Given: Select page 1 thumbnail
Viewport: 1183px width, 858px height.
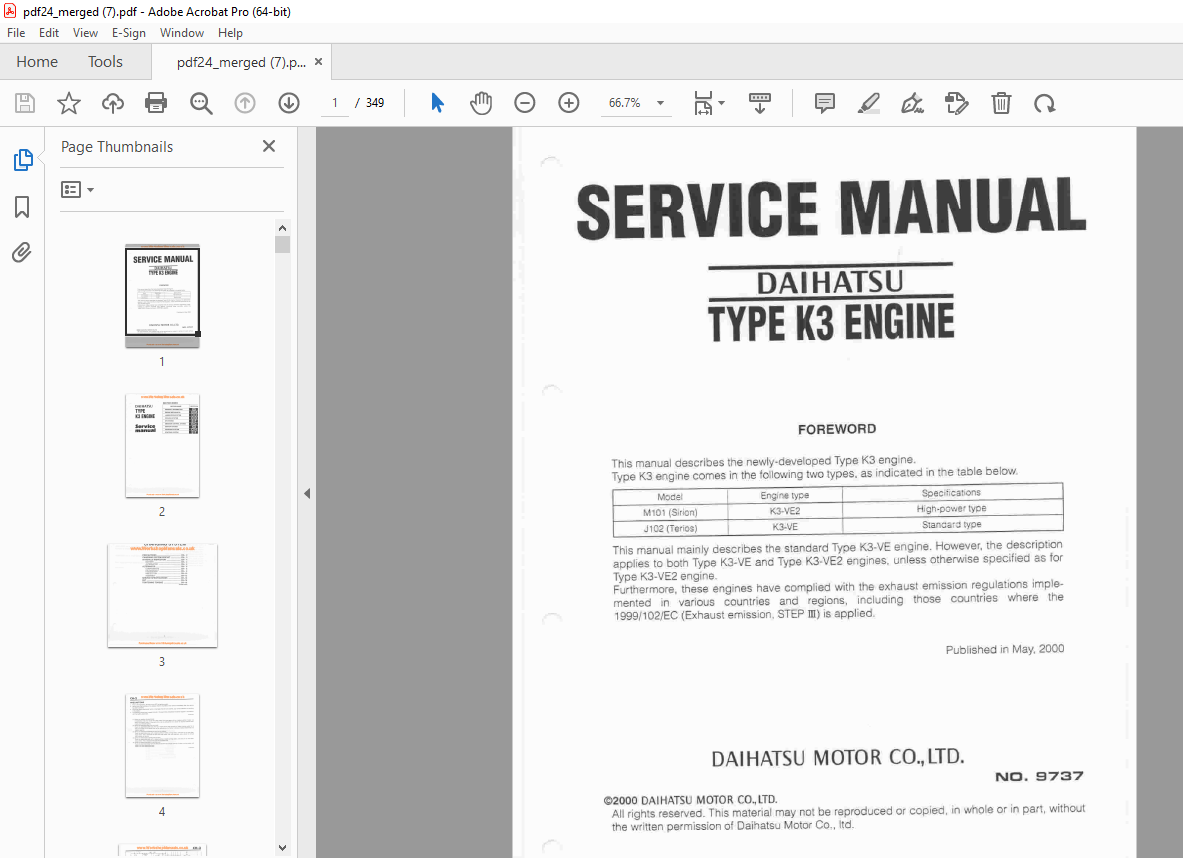Looking at the screenshot, I should [162, 296].
